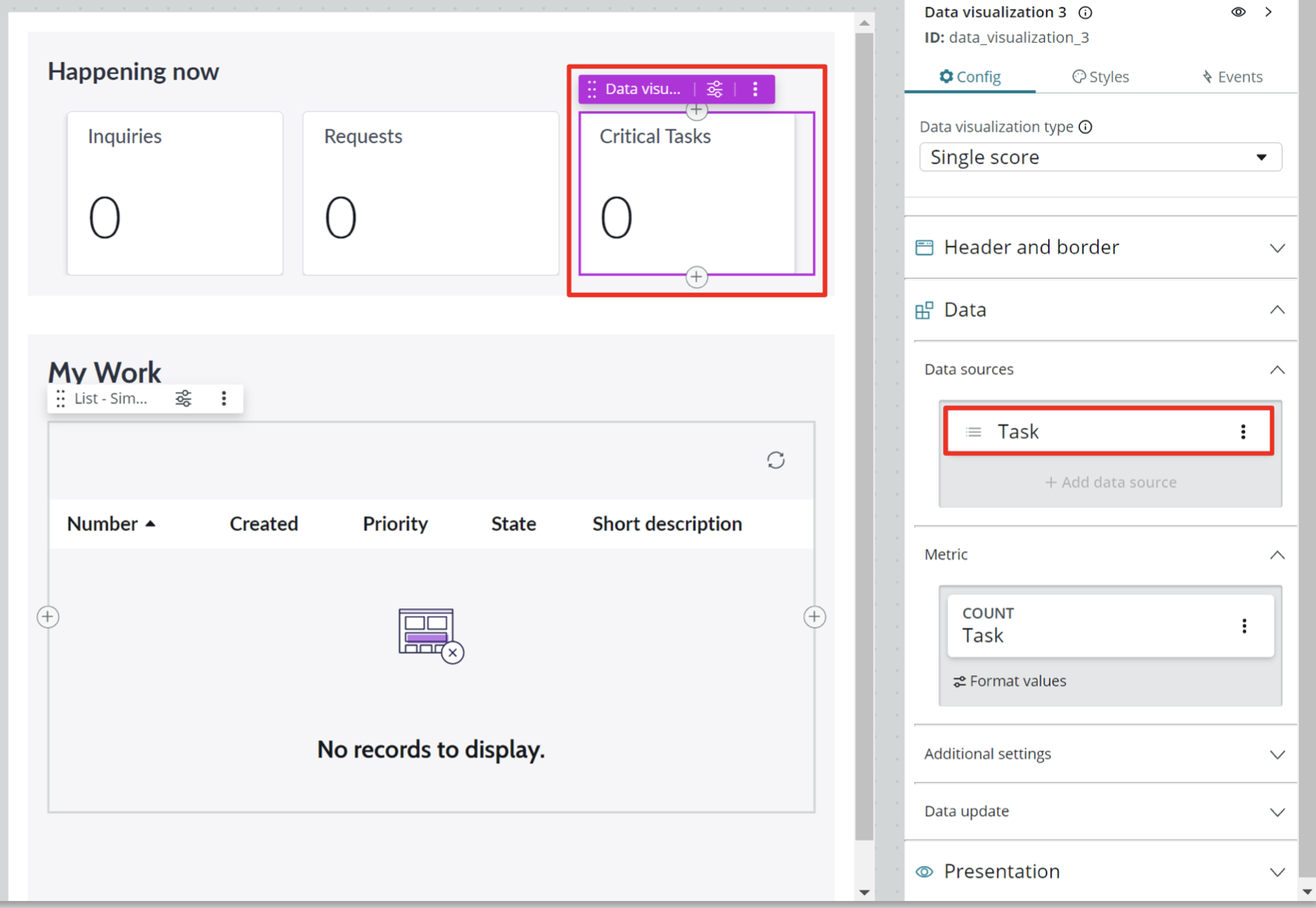Click plus icon above Critical Tasks card
The image size is (1316, 908).
(697, 111)
